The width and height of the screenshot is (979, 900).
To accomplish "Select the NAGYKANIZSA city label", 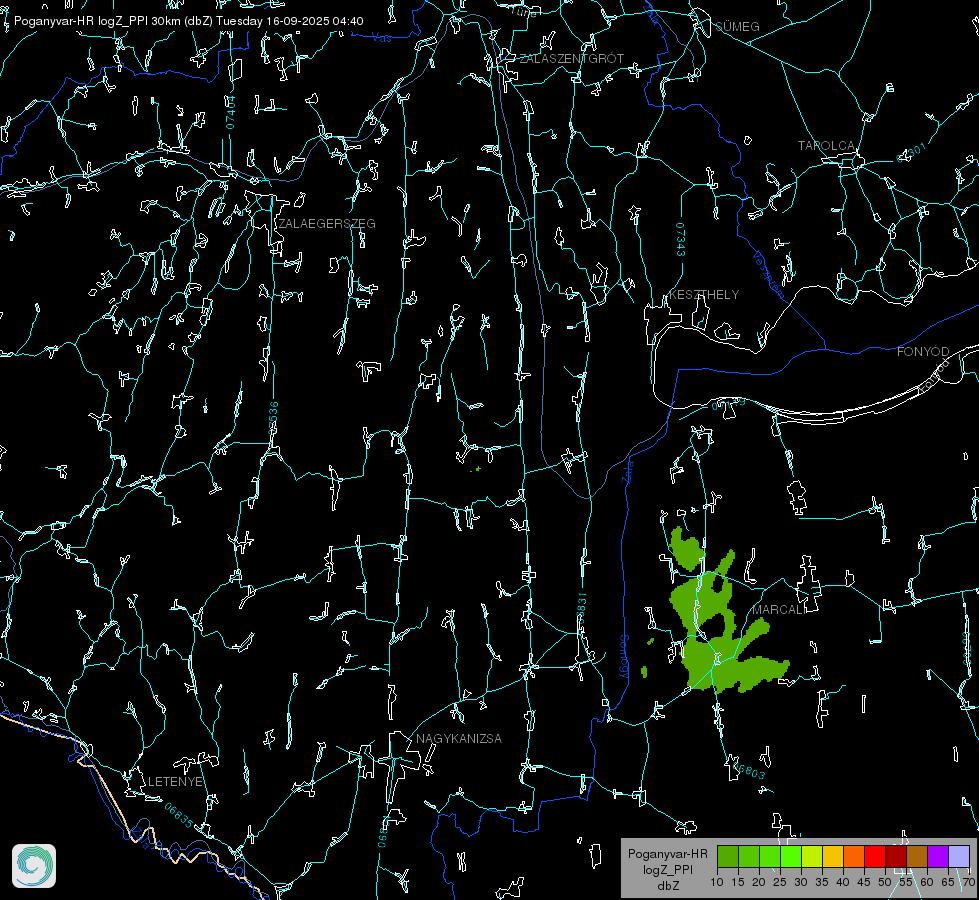I will coord(459,739).
